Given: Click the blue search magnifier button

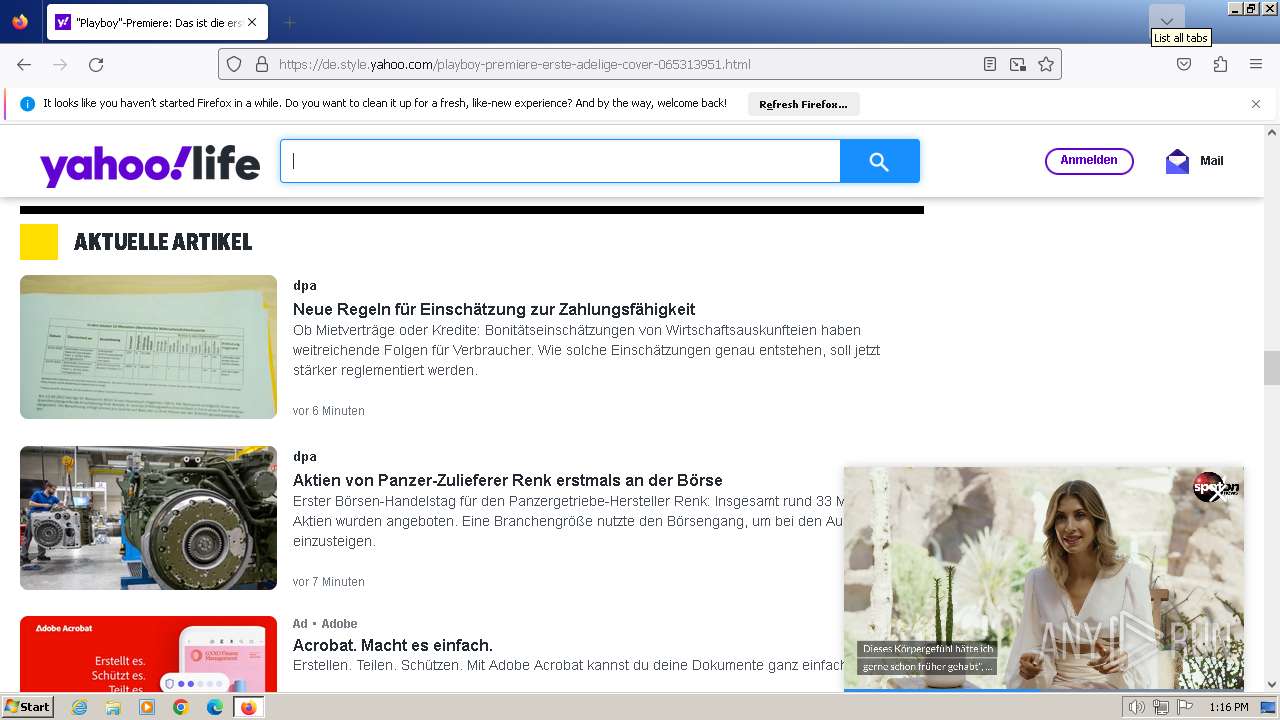Looking at the screenshot, I should (879, 161).
